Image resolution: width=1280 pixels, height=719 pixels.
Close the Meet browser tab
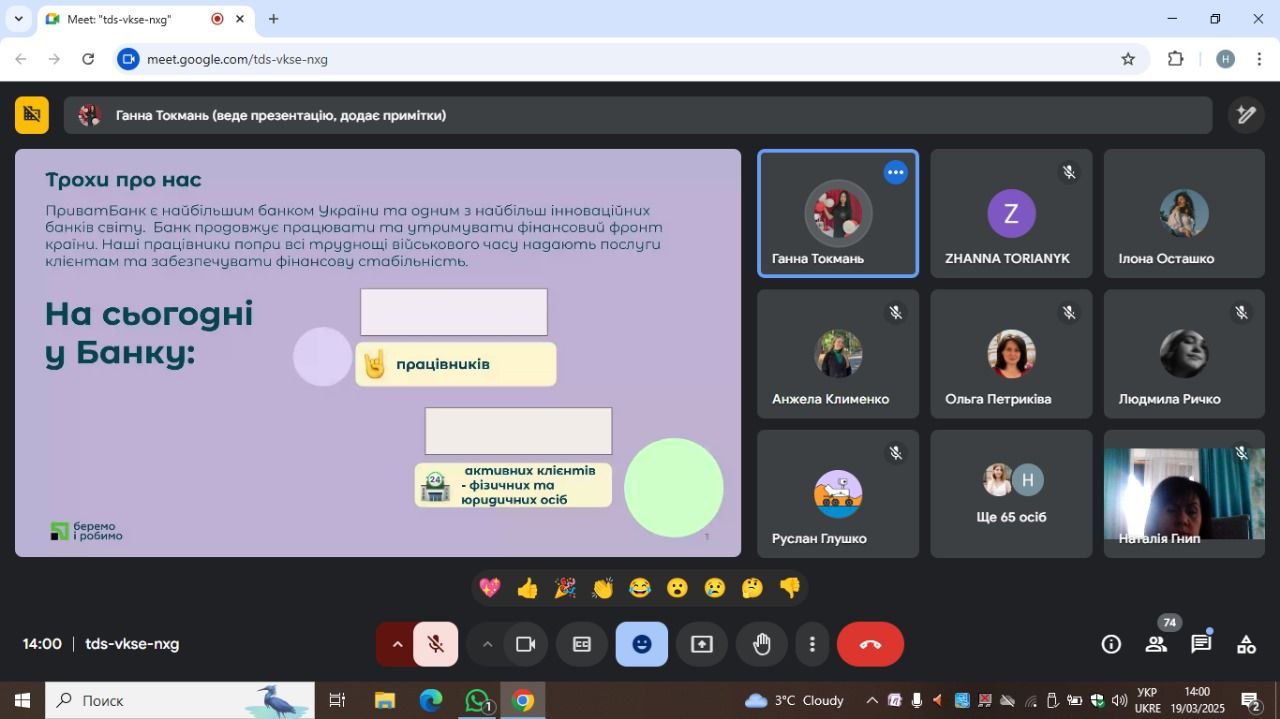(x=240, y=19)
